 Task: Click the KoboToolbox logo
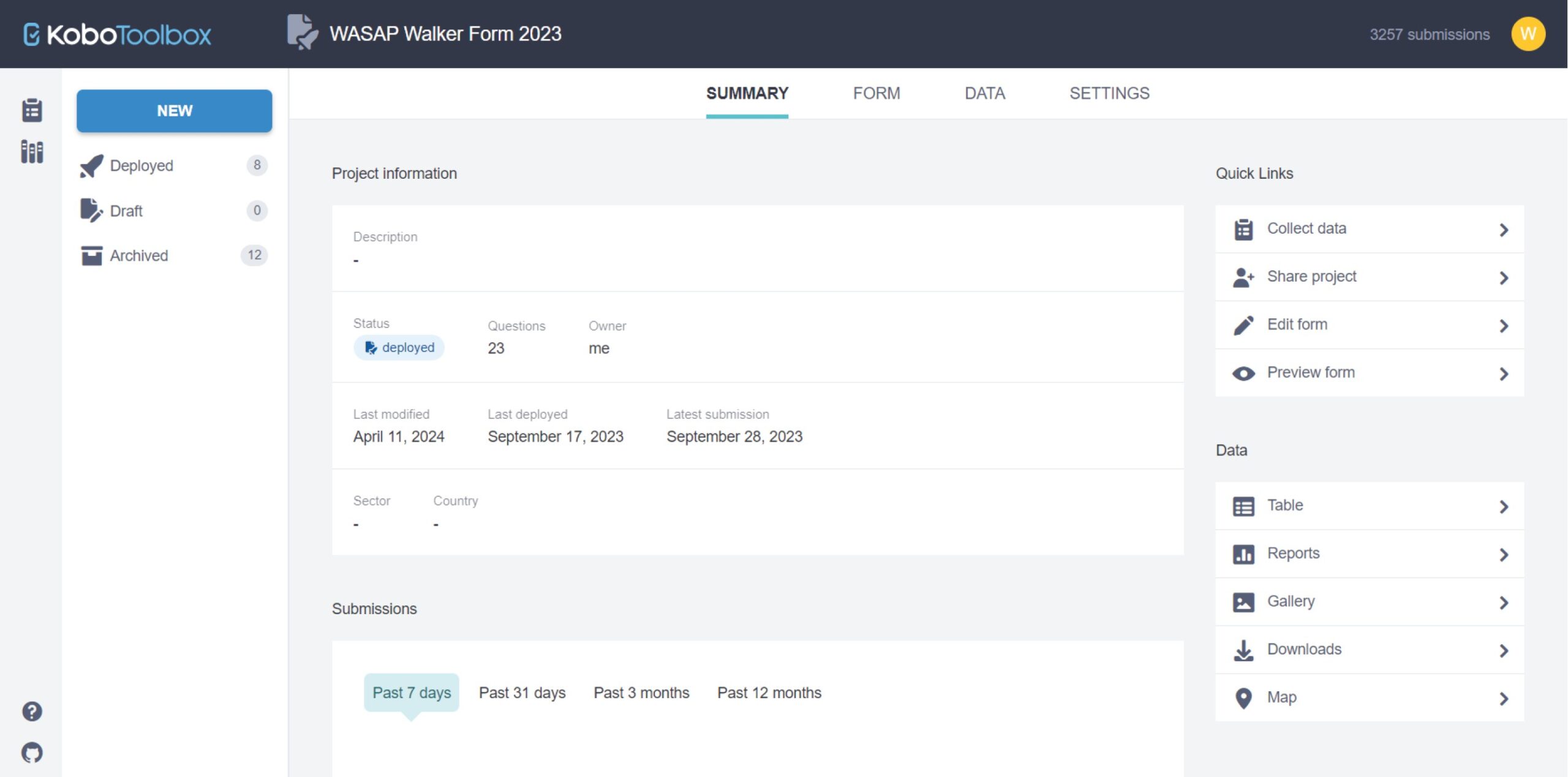(x=118, y=34)
